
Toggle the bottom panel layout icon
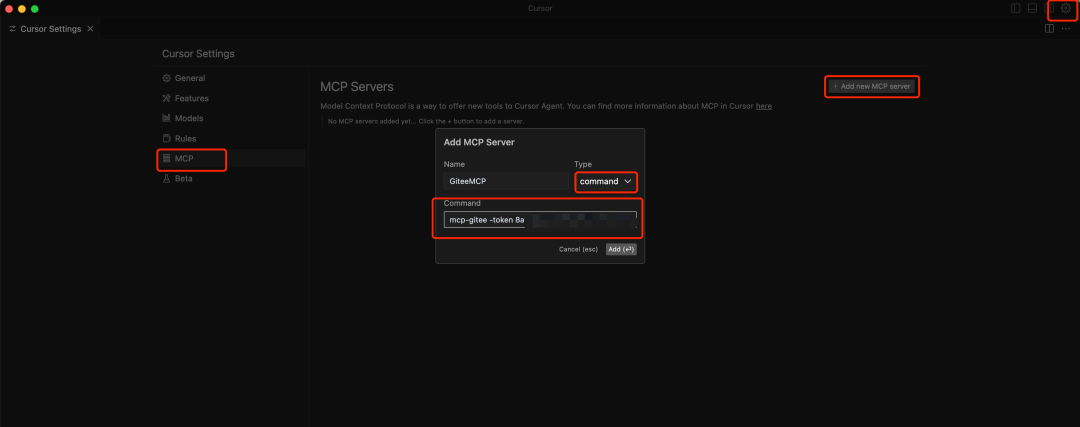click(1032, 8)
